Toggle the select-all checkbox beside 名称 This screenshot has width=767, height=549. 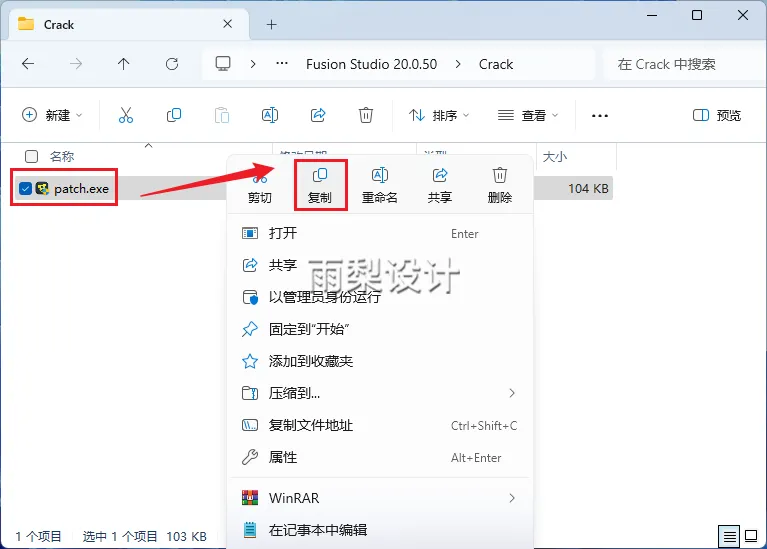coord(31,157)
